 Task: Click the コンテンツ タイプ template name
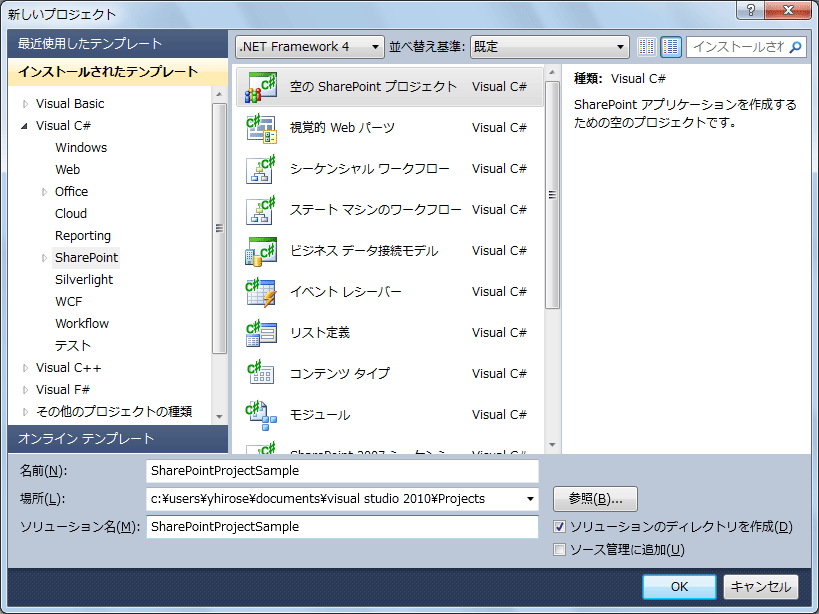pos(340,374)
